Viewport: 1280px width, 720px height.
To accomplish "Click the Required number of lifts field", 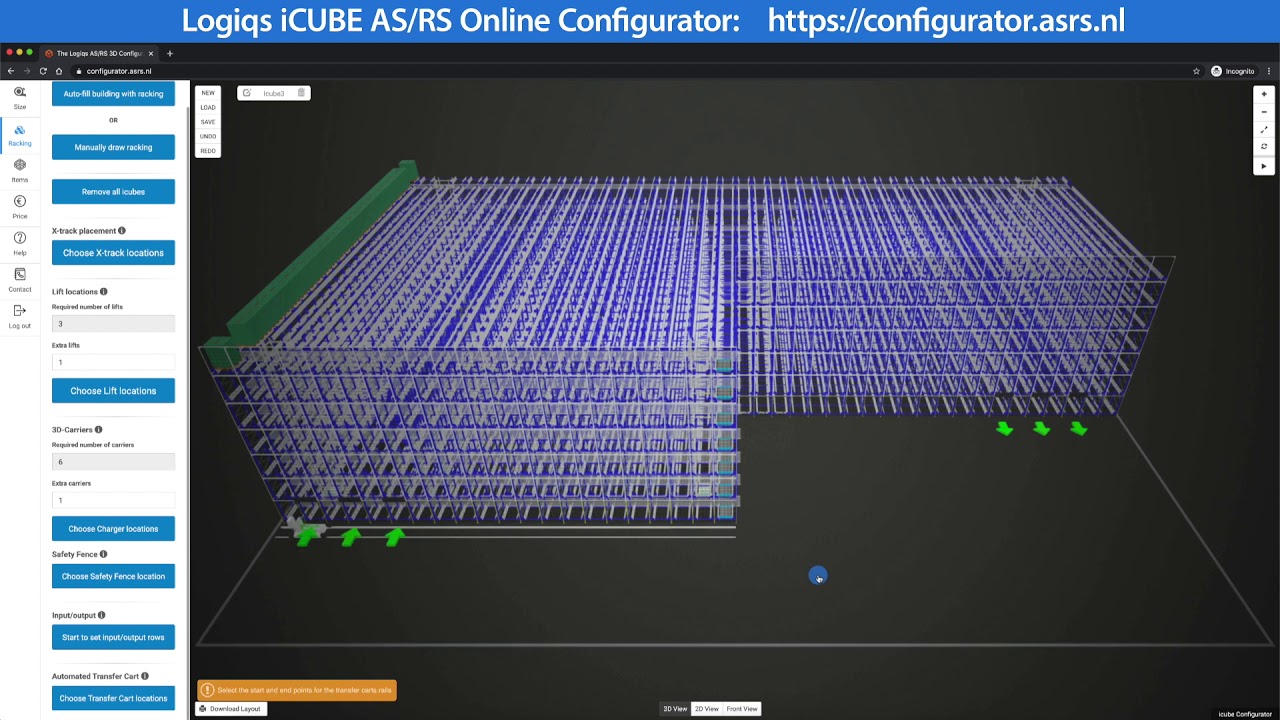I will click(x=113, y=324).
